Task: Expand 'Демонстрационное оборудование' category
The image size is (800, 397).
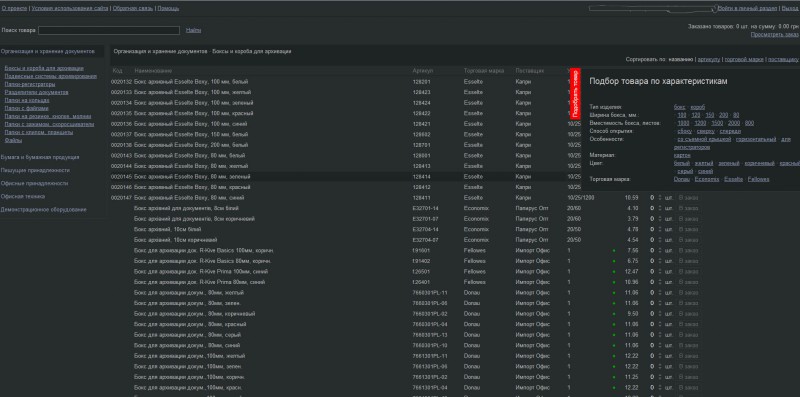Action: coord(44,210)
